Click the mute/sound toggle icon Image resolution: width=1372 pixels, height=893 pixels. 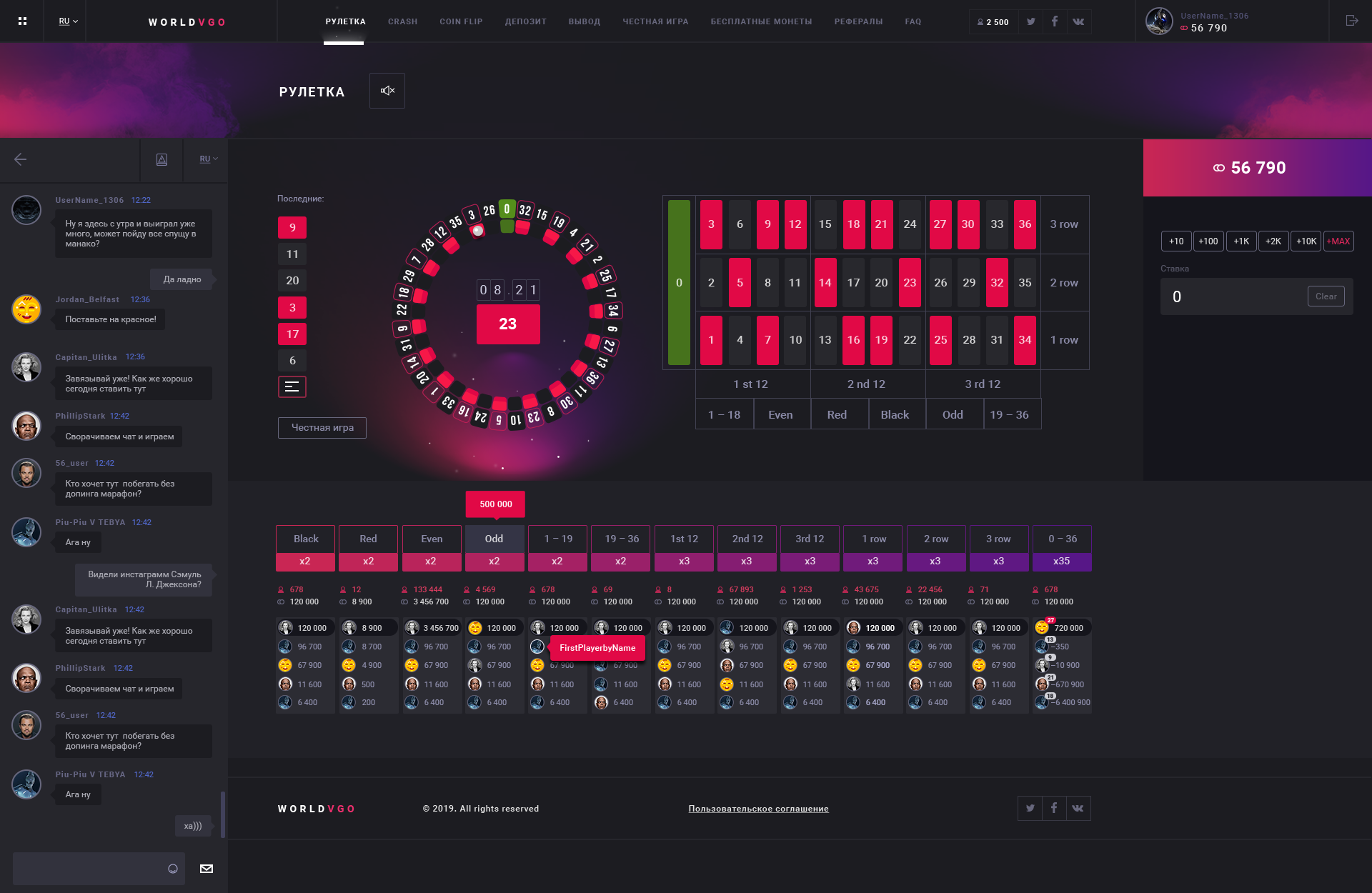(388, 90)
